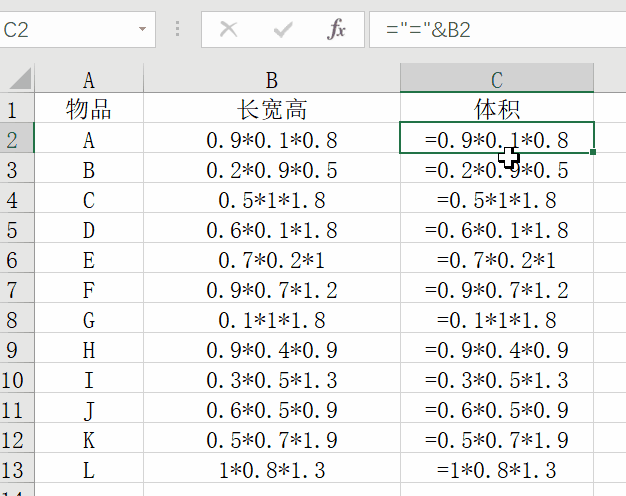Viewport: 626px width, 496px height.
Task: Select row 4 header
Action: click(17, 198)
